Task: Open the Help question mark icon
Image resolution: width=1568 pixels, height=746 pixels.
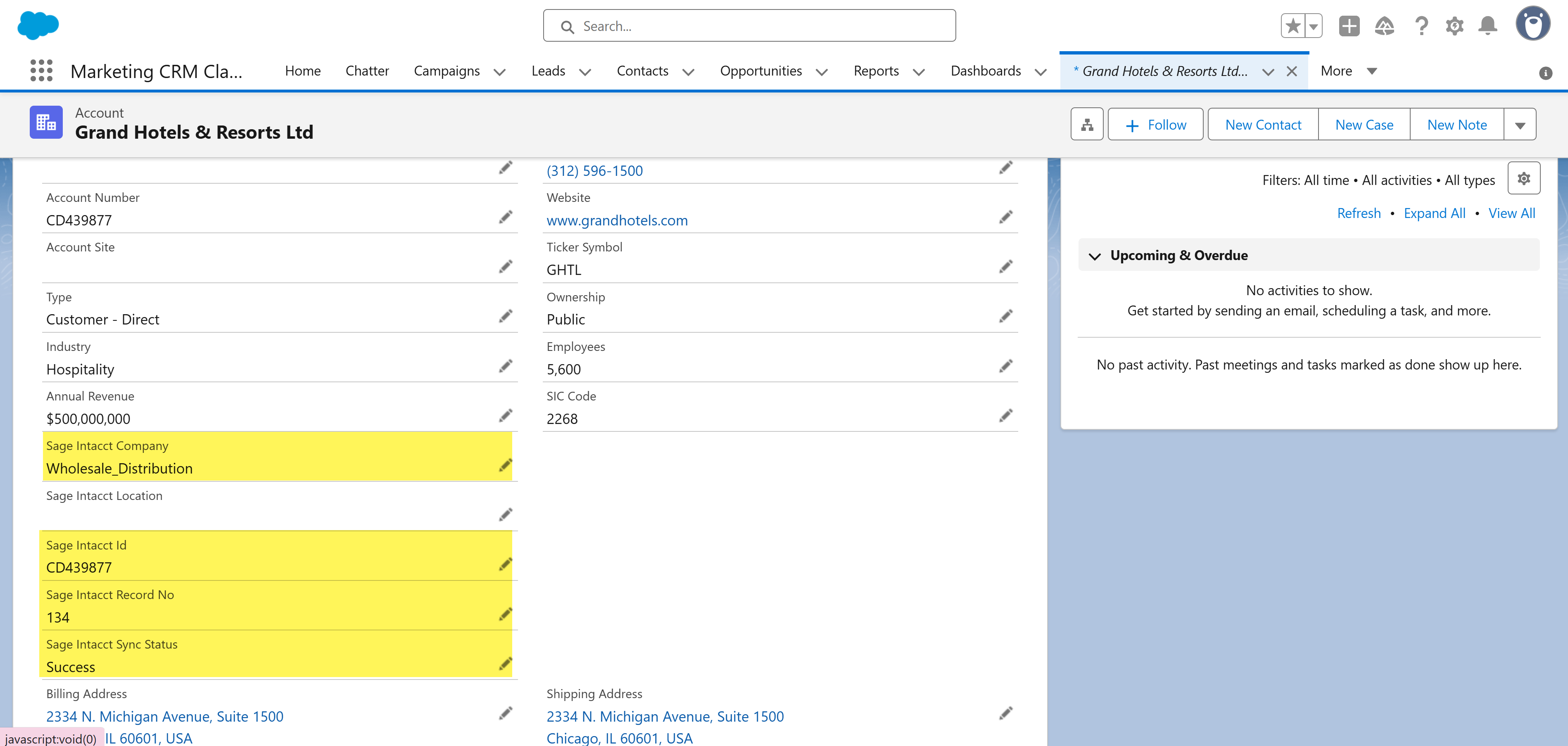Action: point(1421,26)
